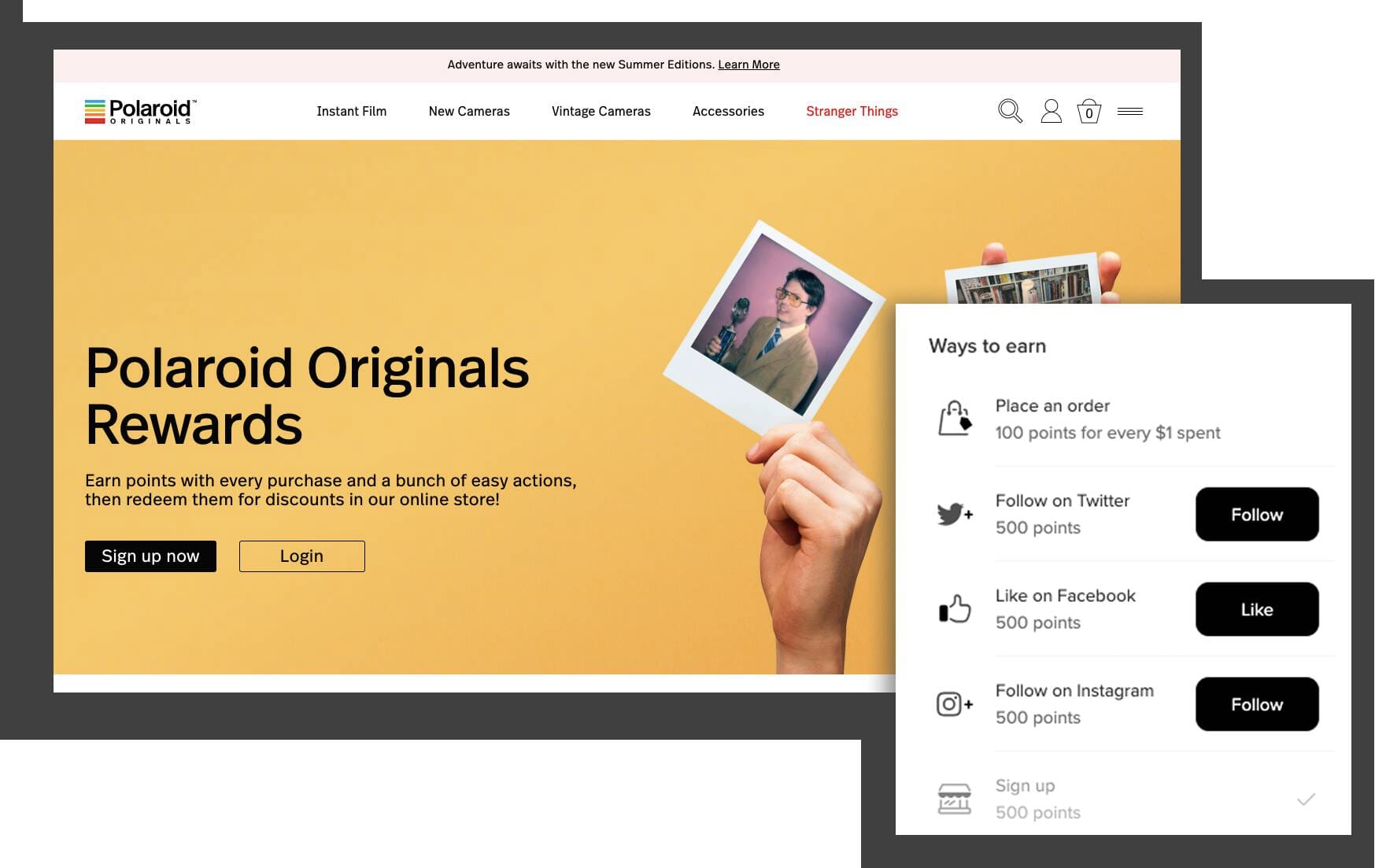1375x868 pixels.
Task: Click the Twitter bird icon
Action: (953, 513)
